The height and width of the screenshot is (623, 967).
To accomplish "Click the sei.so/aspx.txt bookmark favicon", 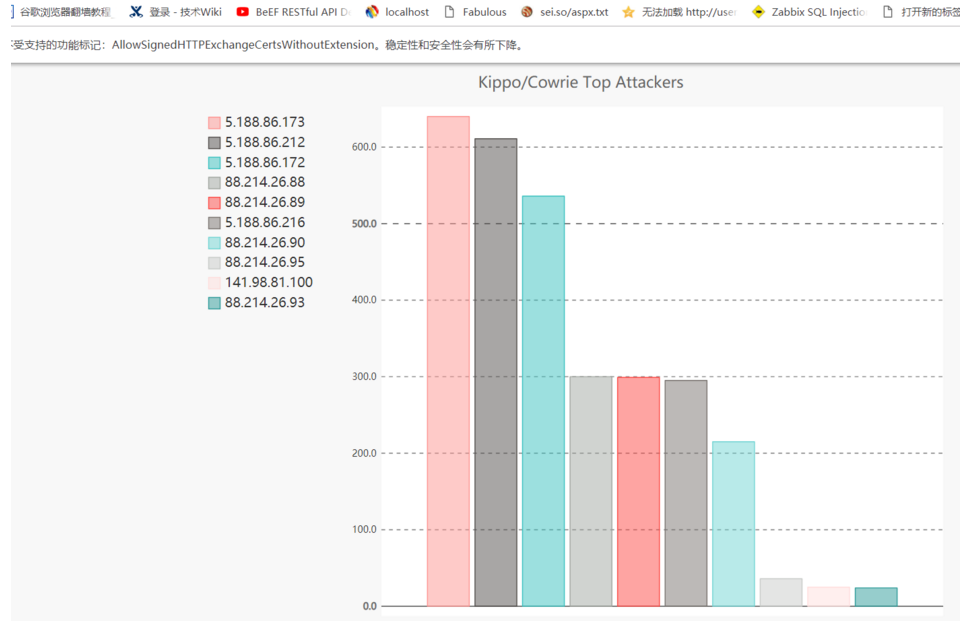I will pos(527,12).
